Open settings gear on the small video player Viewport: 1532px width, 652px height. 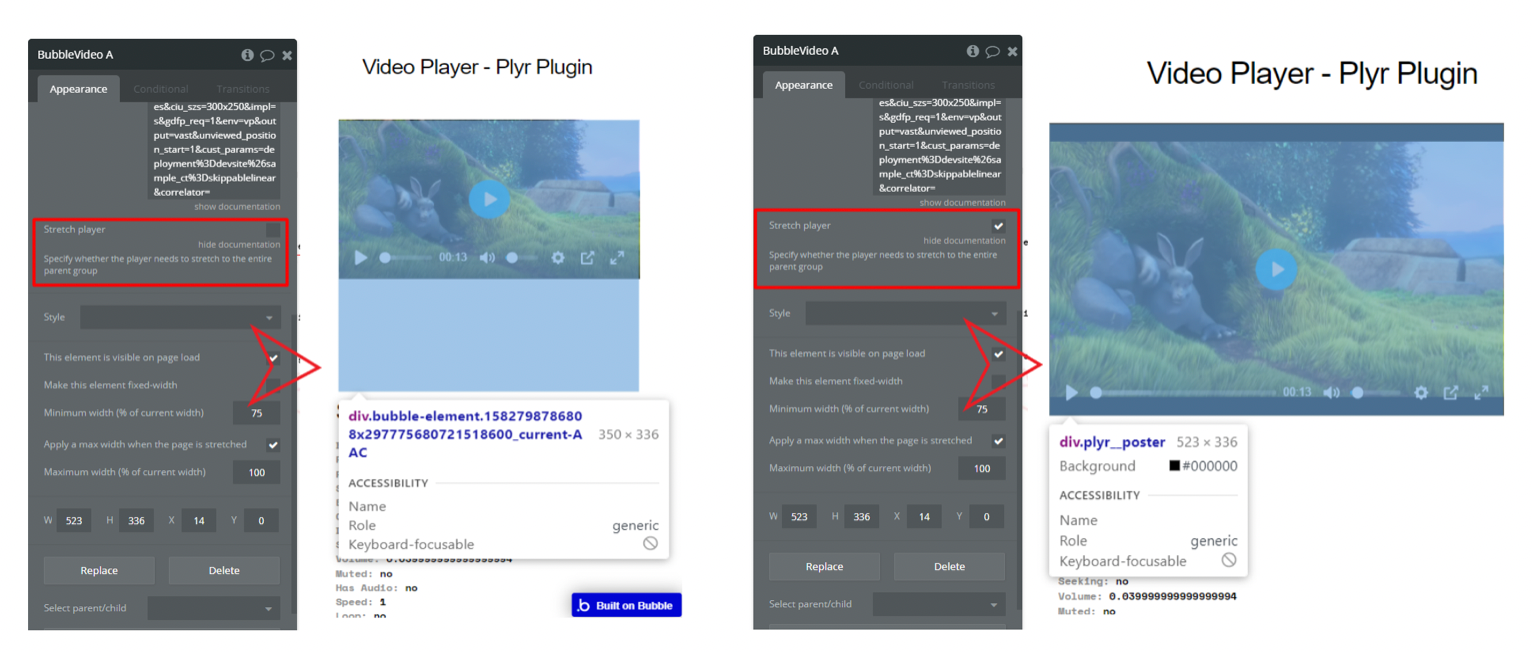[558, 257]
